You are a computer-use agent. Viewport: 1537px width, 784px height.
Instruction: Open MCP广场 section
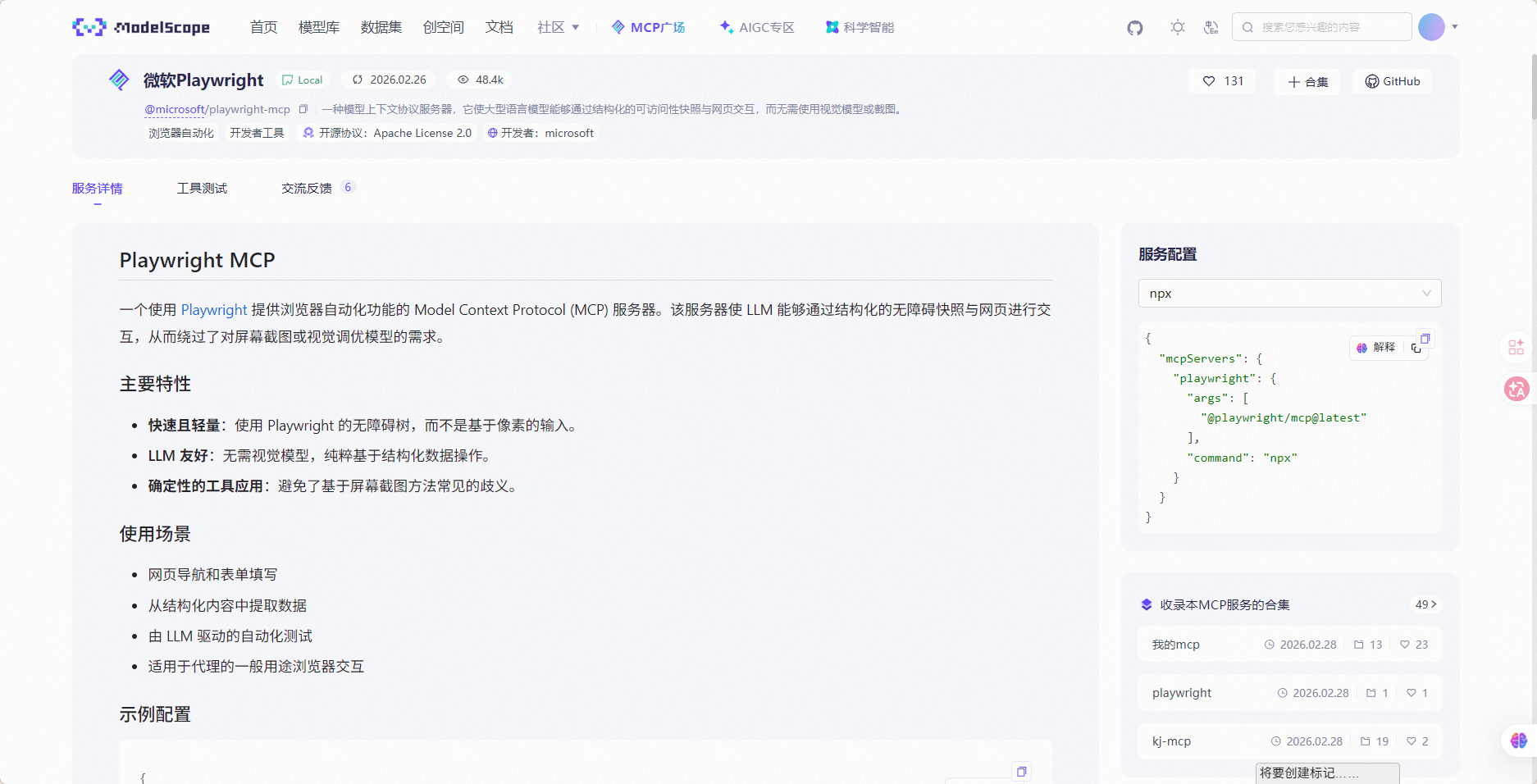(x=649, y=27)
